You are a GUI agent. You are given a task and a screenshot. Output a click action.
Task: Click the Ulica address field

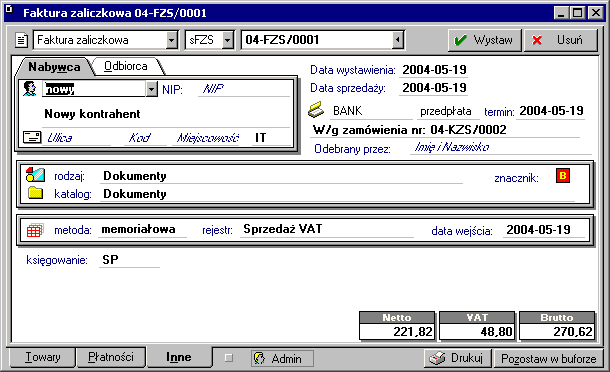pyautogui.click(x=77, y=138)
